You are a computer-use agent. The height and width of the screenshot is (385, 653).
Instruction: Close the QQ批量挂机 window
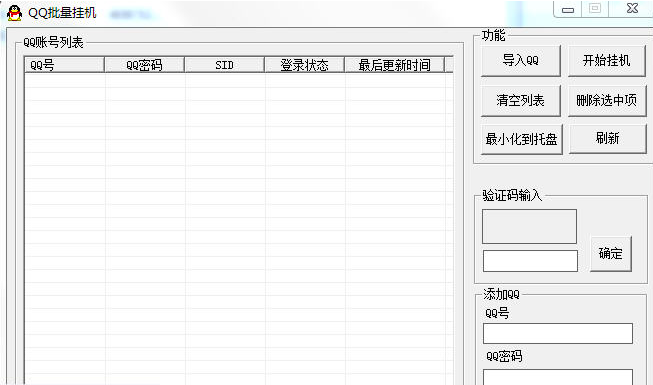[x=632, y=8]
